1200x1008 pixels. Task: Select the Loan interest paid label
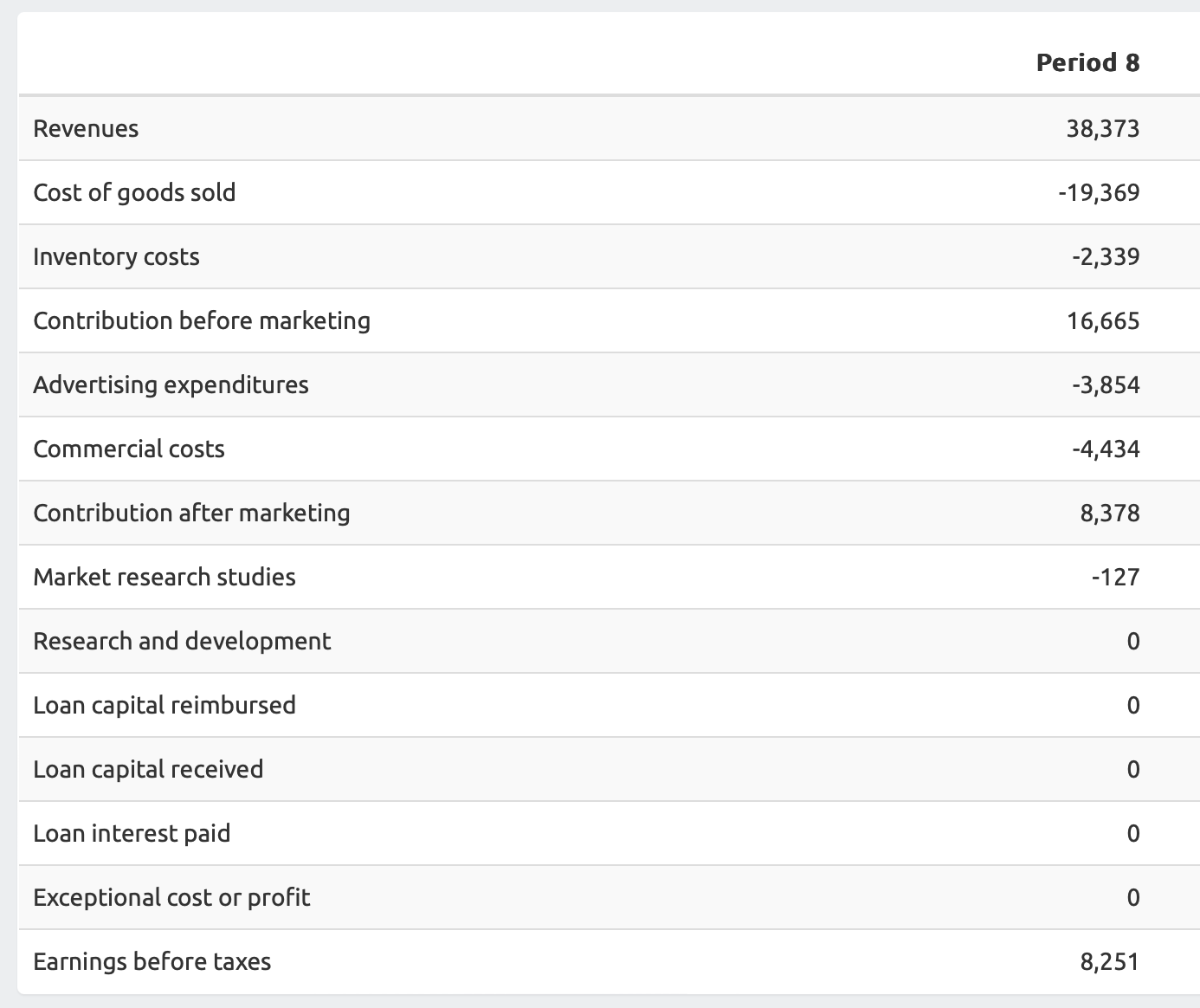[x=132, y=833]
